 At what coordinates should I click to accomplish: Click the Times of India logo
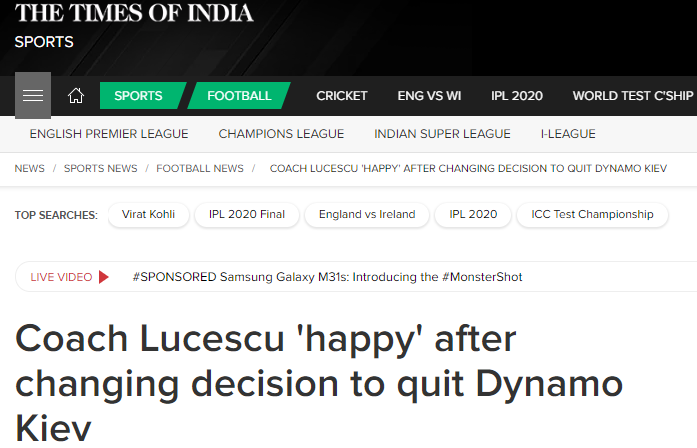[x=134, y=12]
